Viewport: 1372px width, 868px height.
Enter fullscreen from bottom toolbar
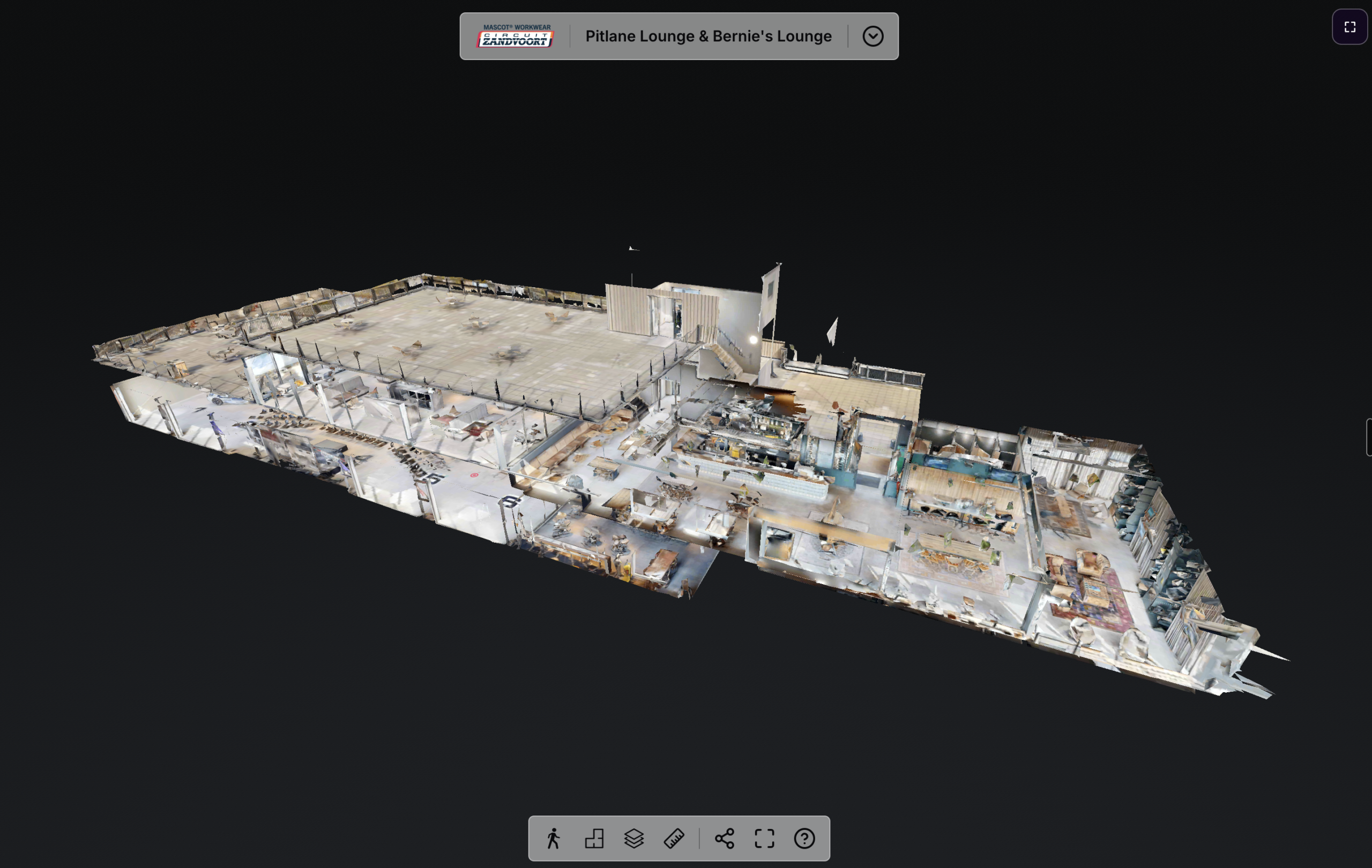pos(765,839)
